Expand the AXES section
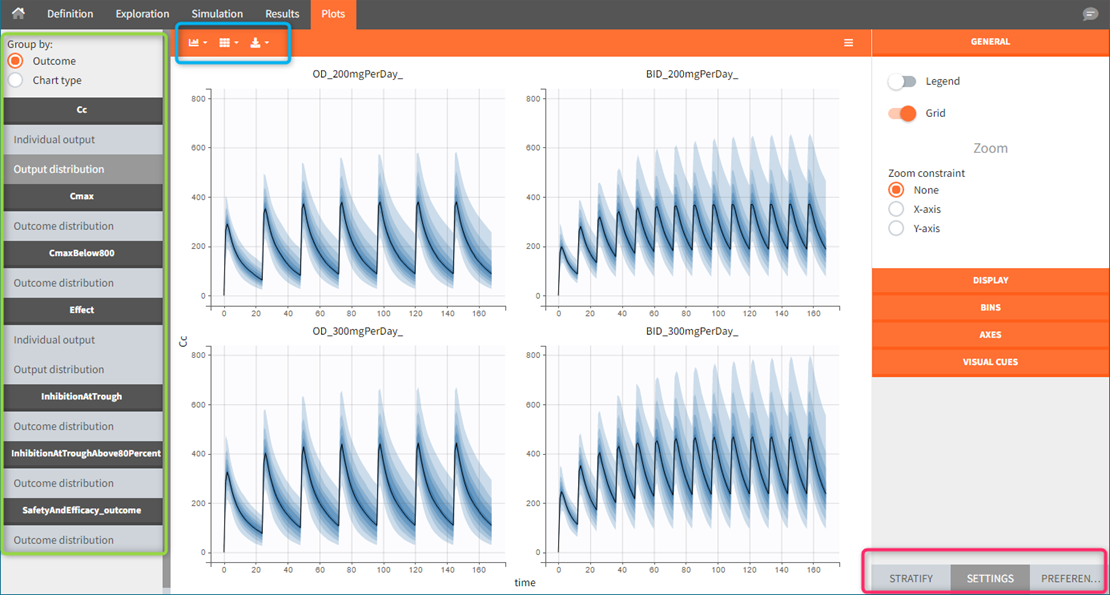The height and width of the screenshot is (595, 1110). pyautogui.click(x=990, y=334)
